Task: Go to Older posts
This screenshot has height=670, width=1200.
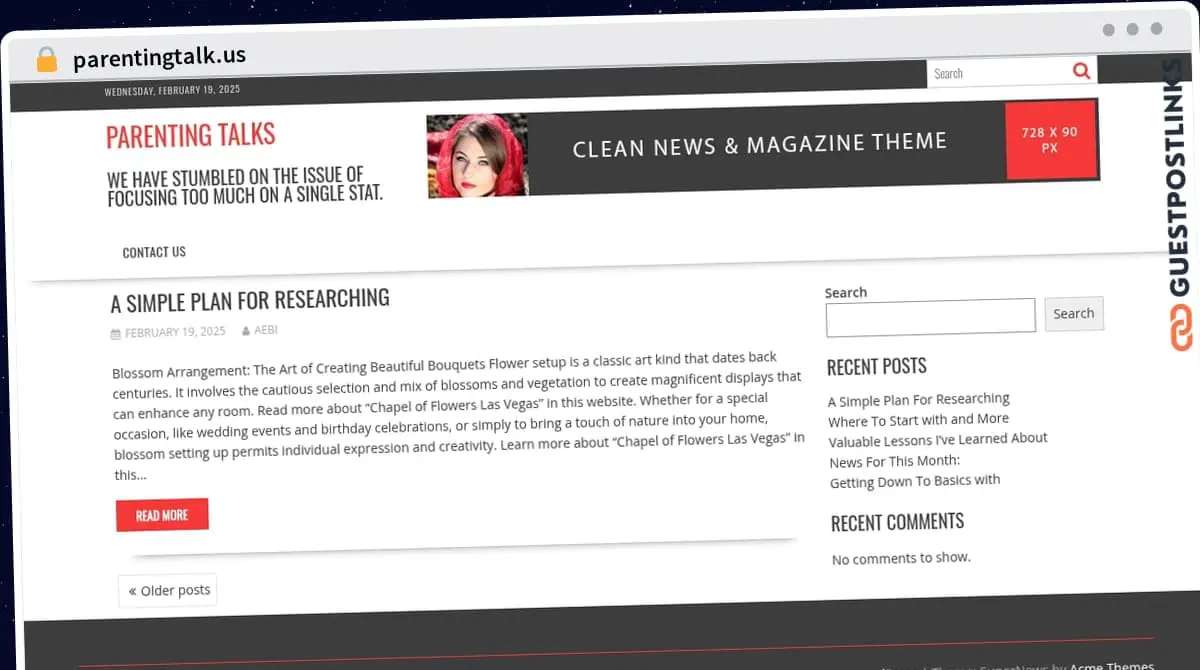Action: click(x=168, y=590)
